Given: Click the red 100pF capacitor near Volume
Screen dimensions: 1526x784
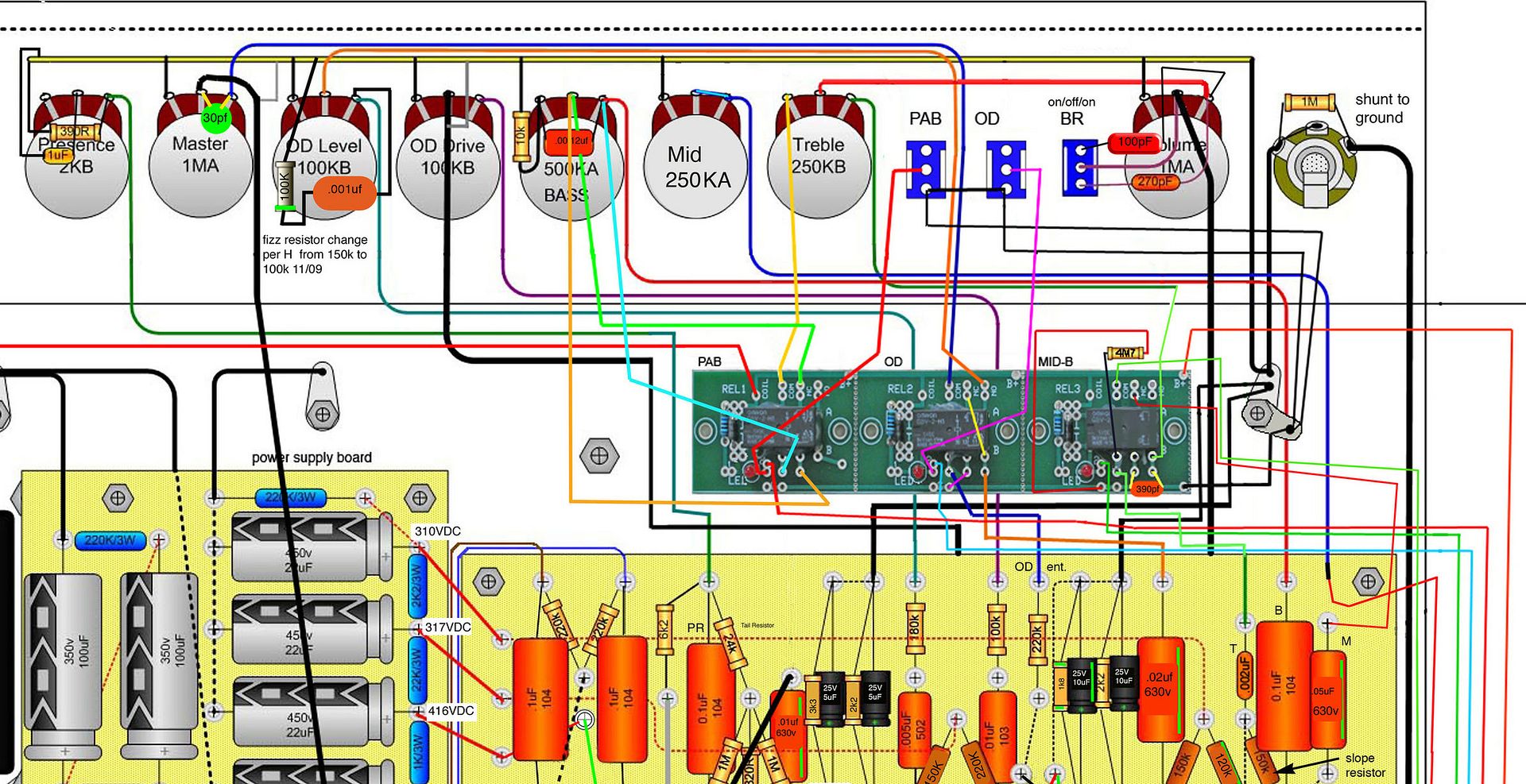Looking at the screenshot, I should point(1134,143).
